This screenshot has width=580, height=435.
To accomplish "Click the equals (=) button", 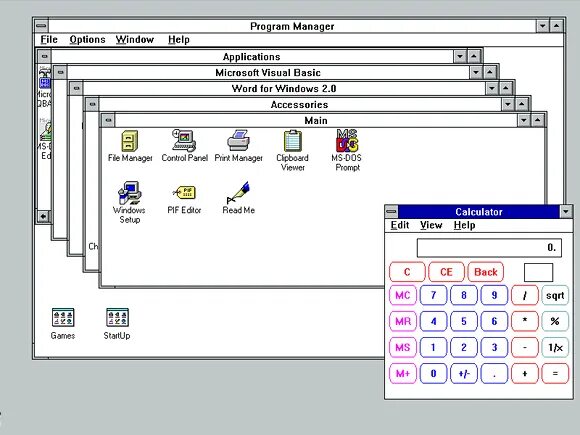I will coord(555,374).
